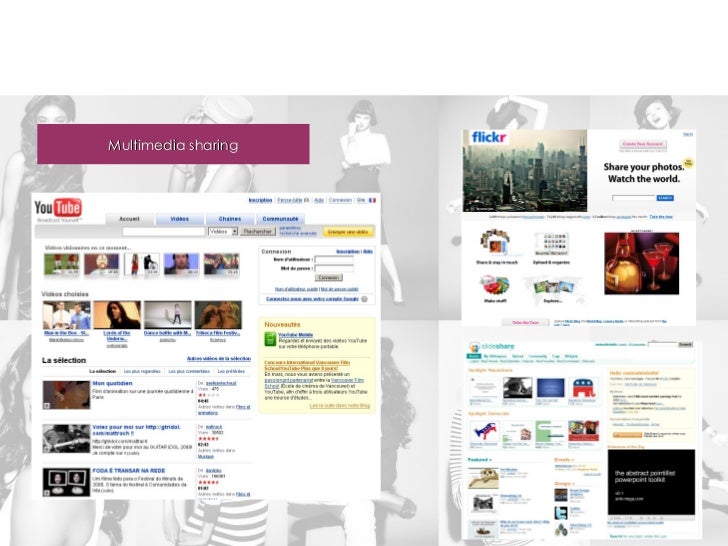The image size is (728, 546).
Task: Click the 'Mot de passe' password field
Action: coord(334,268)
